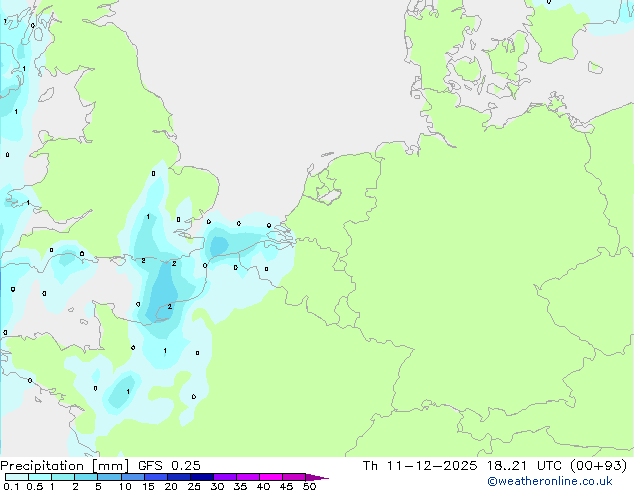
Task: Click the legend scale label 15
Action: [148, 486]
